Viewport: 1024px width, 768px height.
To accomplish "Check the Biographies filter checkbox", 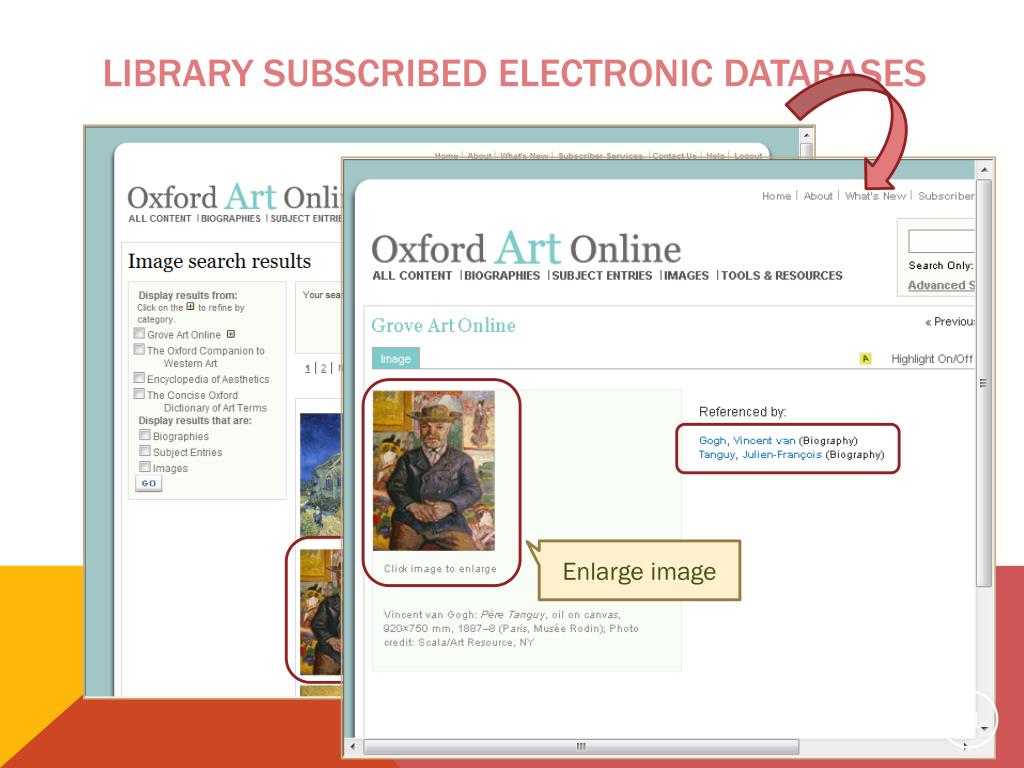I will tap(144, 435).
